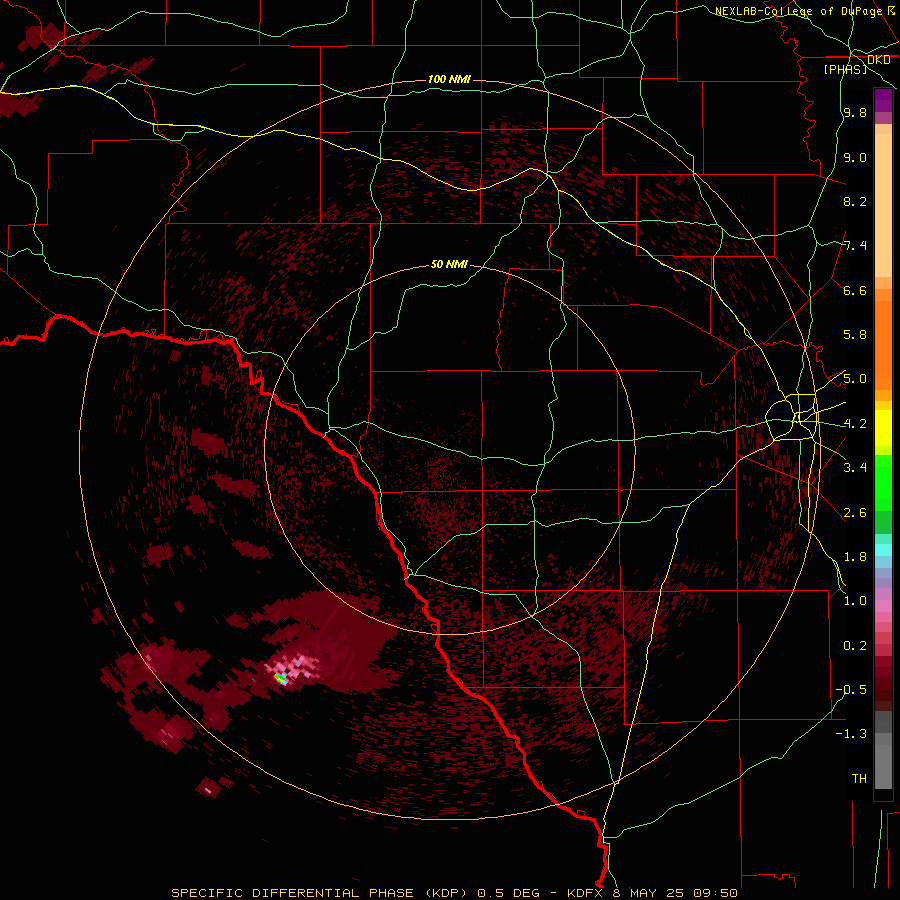
Task: Click the dark orange segment of the color bar
Action: pos(883,345)
